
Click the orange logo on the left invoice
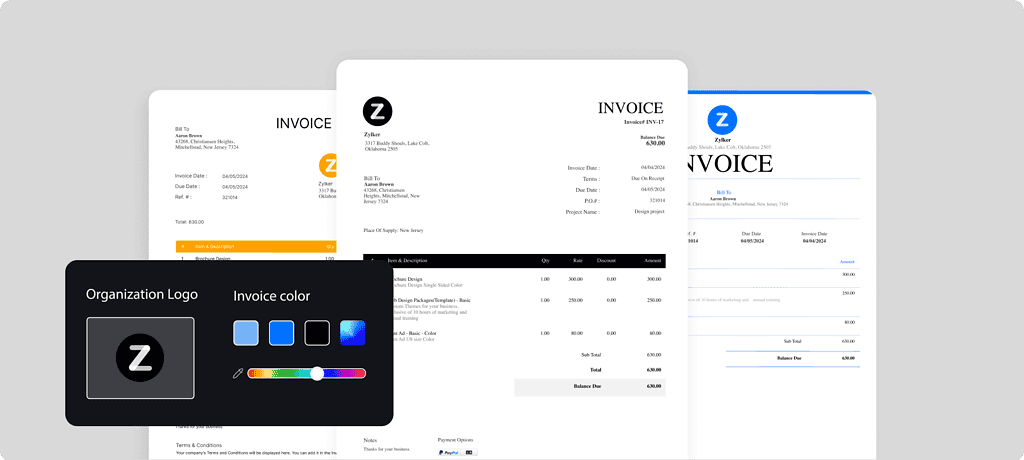click(328, 165)
